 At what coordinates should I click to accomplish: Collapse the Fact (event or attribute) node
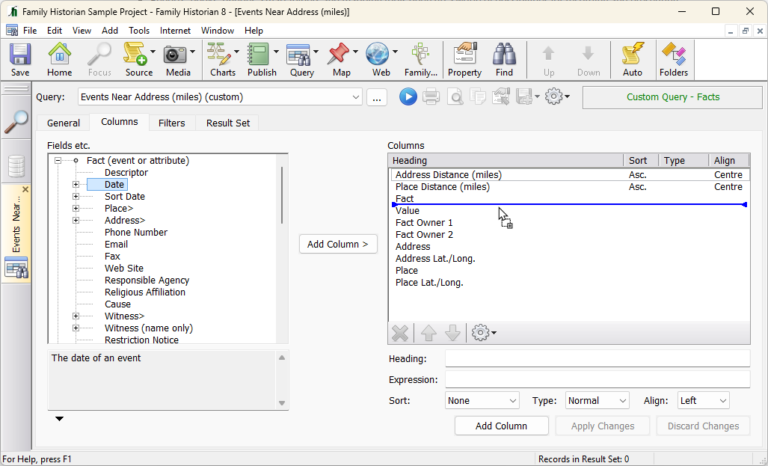[58, 160]
